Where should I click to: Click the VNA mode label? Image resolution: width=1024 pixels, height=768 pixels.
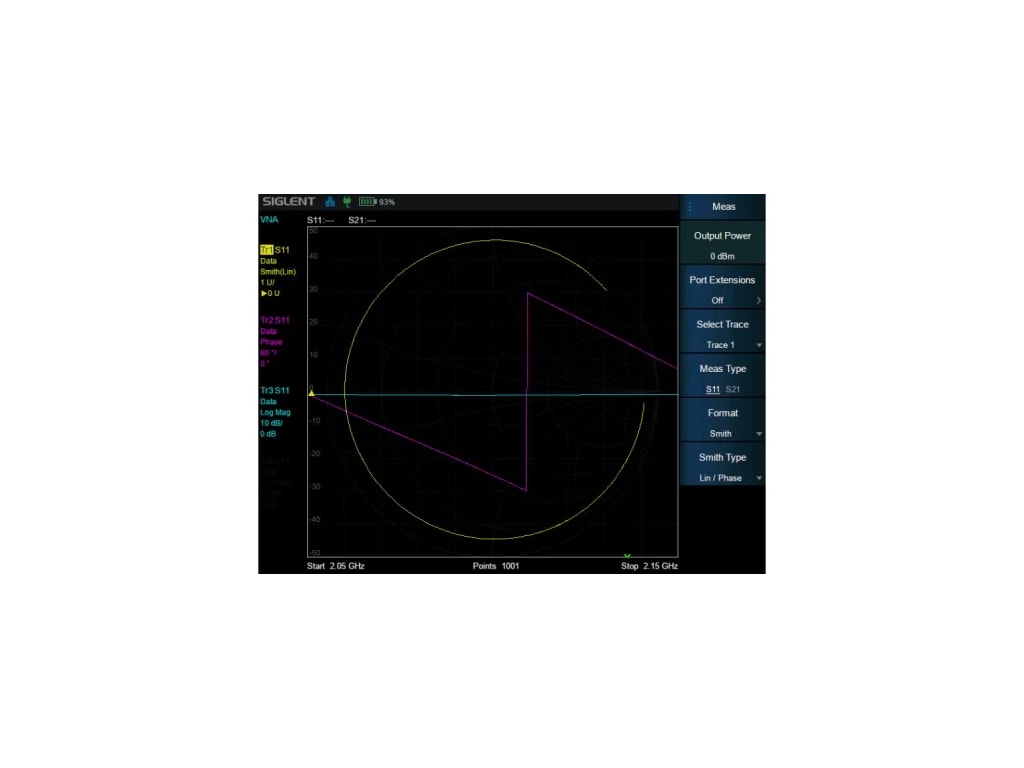tap(268, 219)
